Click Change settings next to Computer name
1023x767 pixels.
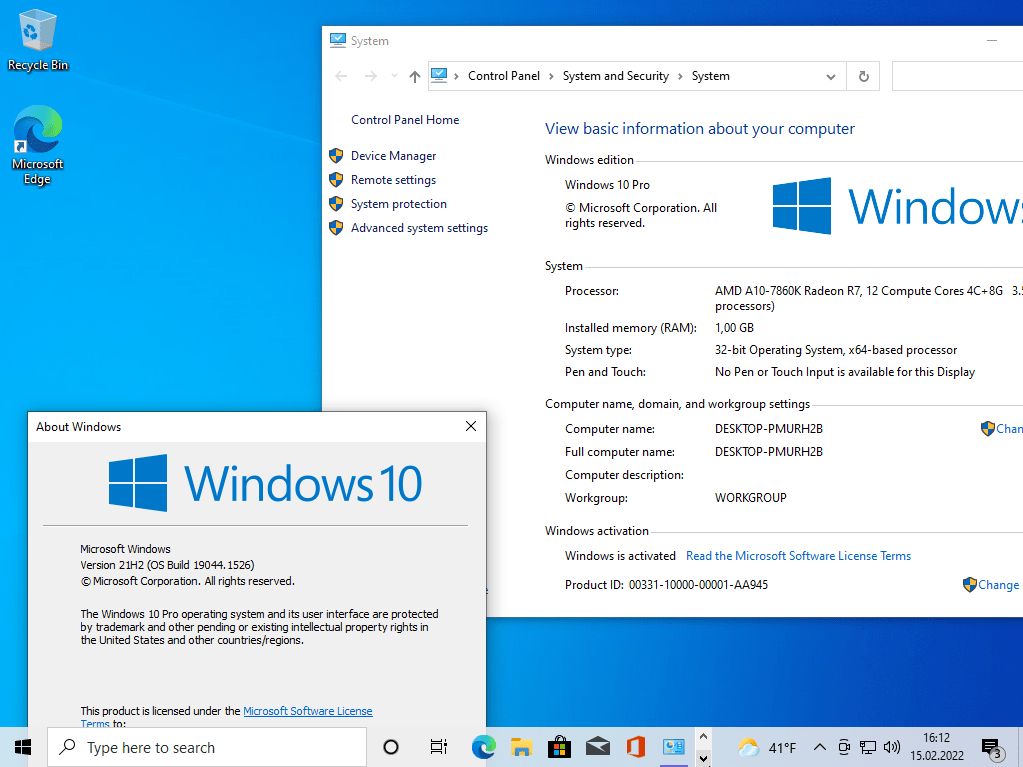coord(1009,429)
